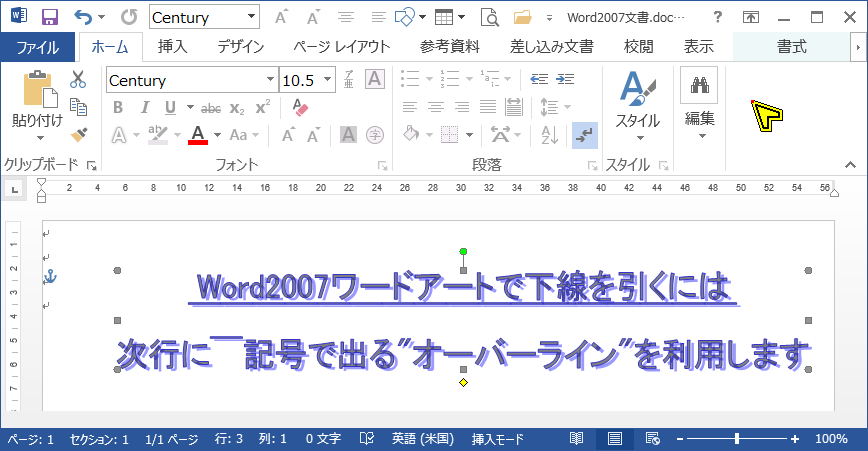Undo the last action
This screenshot has height=451, width=868.
tap(83, 17)
